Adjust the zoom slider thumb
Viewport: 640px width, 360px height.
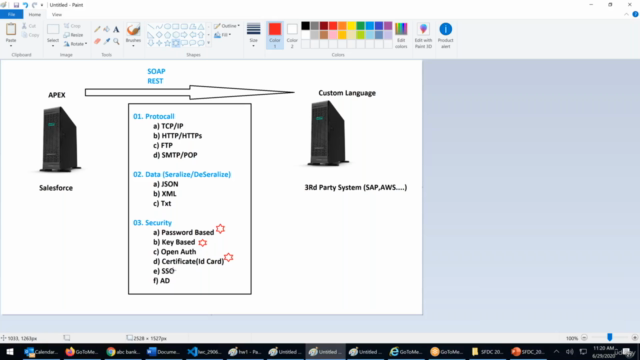609,338
